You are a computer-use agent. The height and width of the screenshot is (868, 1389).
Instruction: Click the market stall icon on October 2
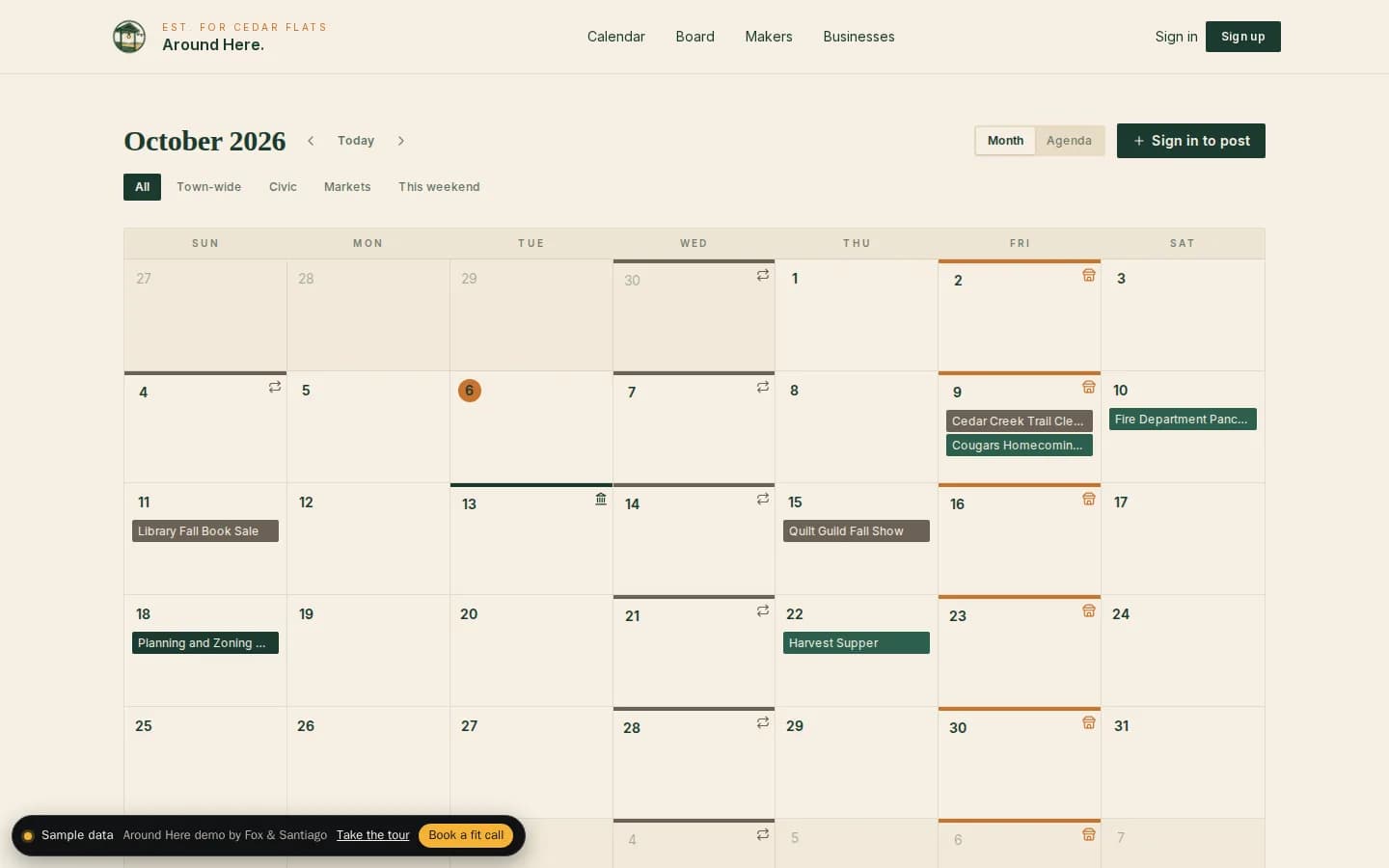click(1089, 275)
